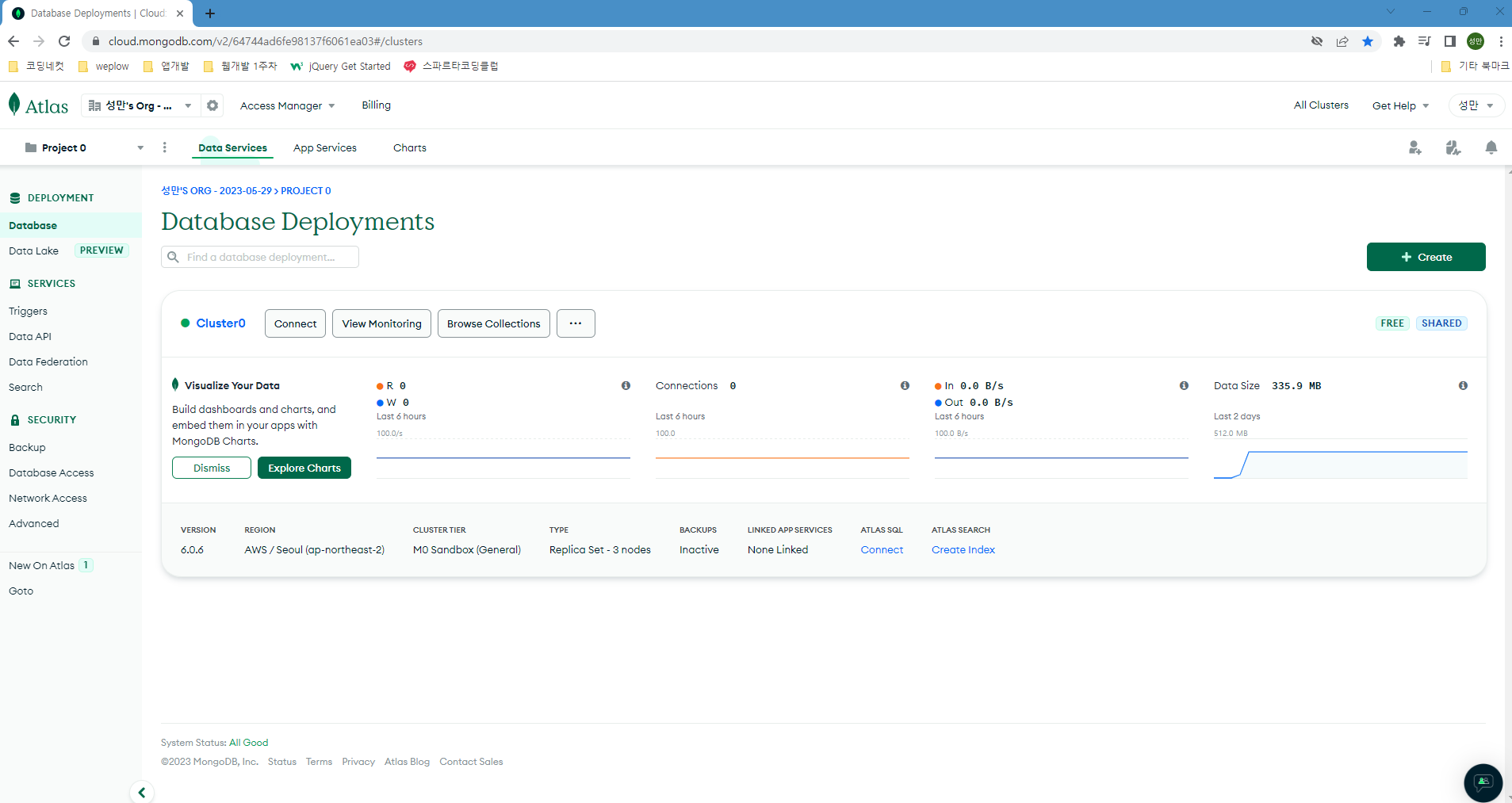Open Triggers in the sidebar
This screenshot has width=1512, height=803.
click(28, 311)
